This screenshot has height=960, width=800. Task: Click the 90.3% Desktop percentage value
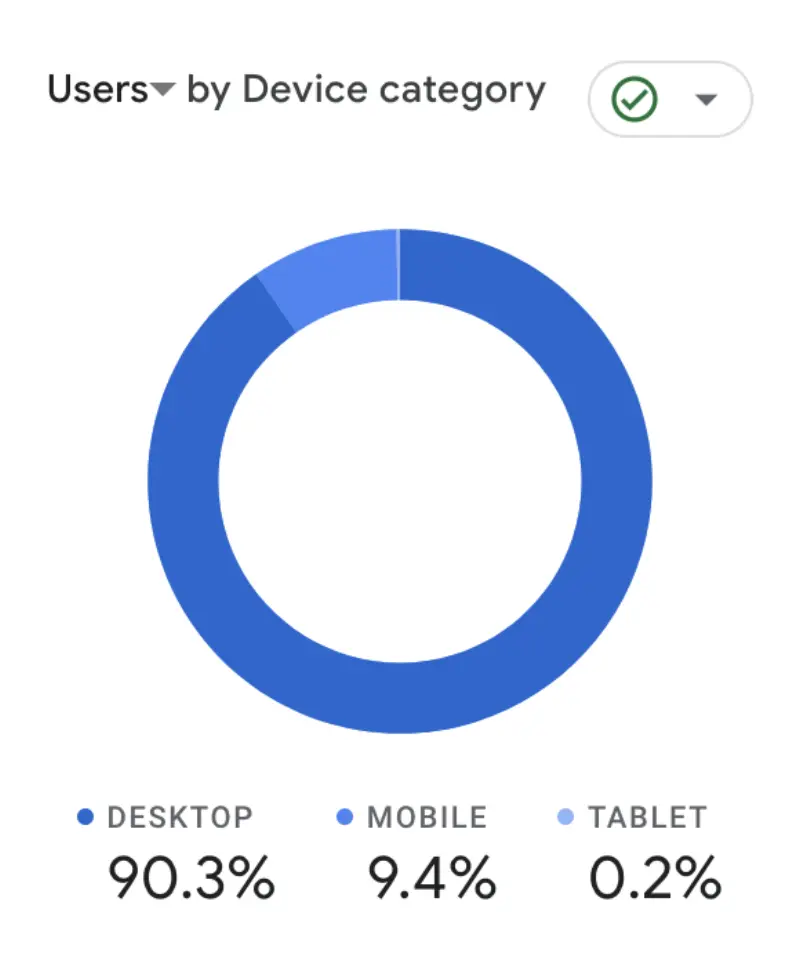(190, 878)
